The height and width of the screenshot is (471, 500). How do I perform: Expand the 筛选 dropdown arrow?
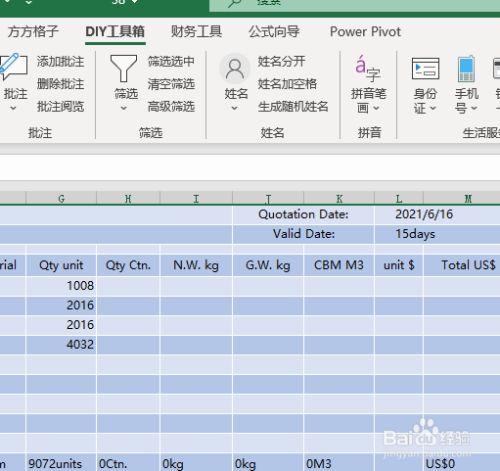124,108
